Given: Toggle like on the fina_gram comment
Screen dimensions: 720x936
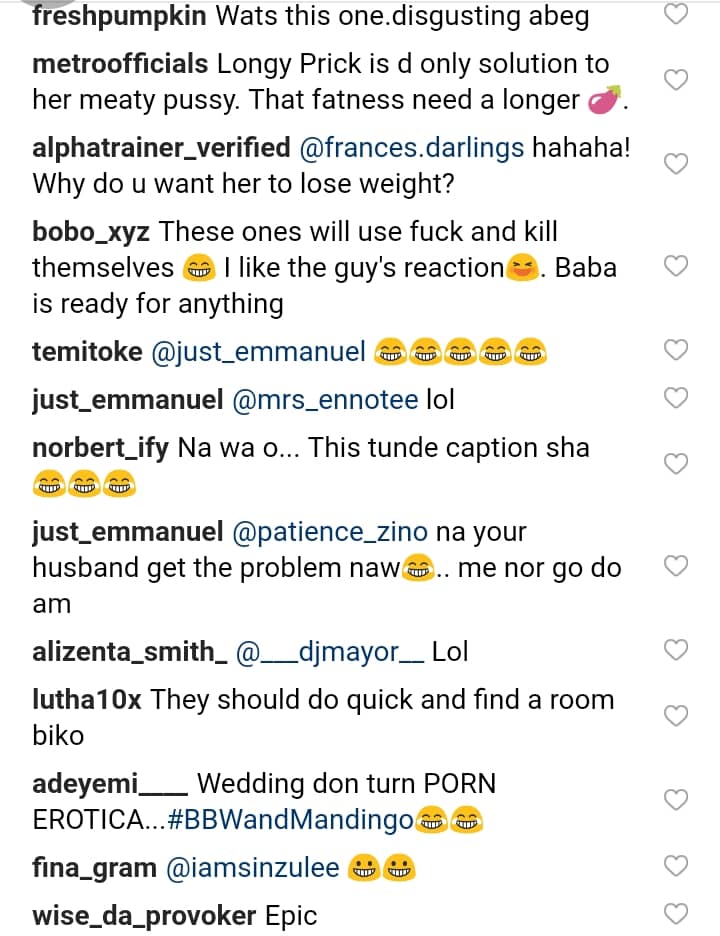Looking at the screenshot, I should click(677, 867).
